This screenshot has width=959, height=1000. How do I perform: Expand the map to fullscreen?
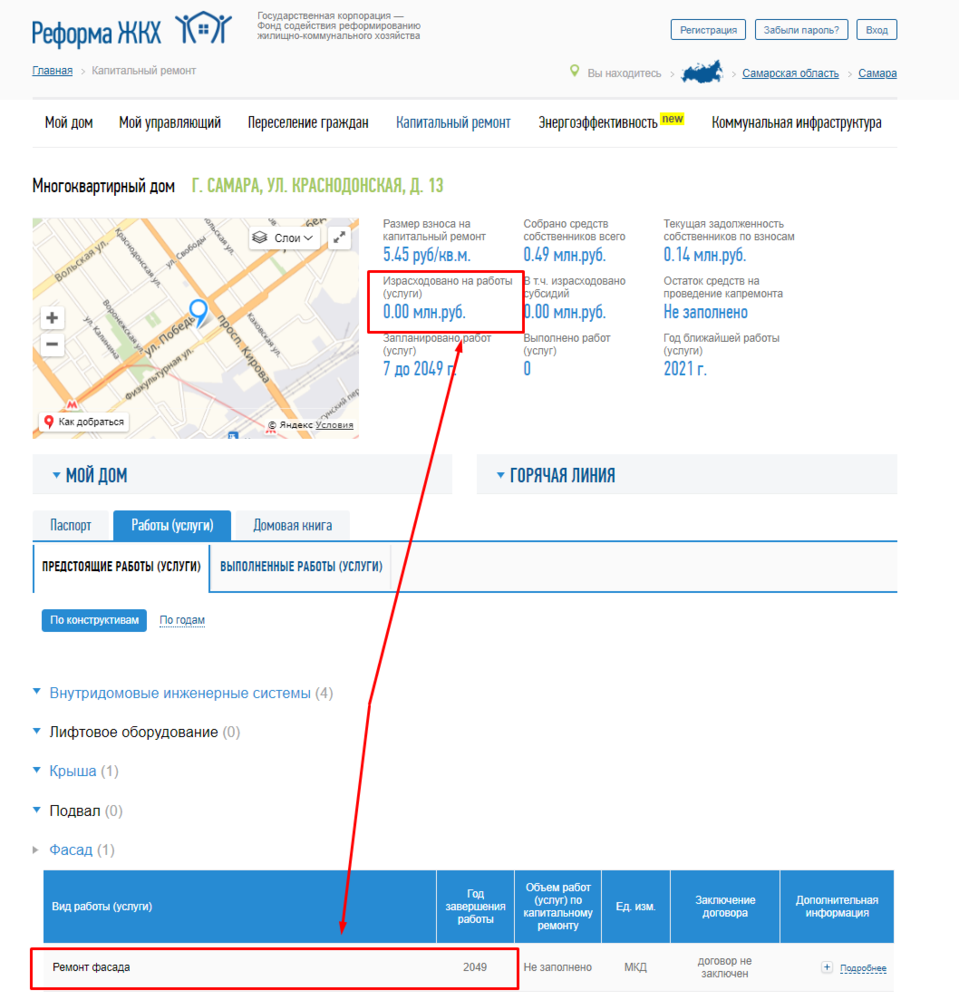click(340, 238)
